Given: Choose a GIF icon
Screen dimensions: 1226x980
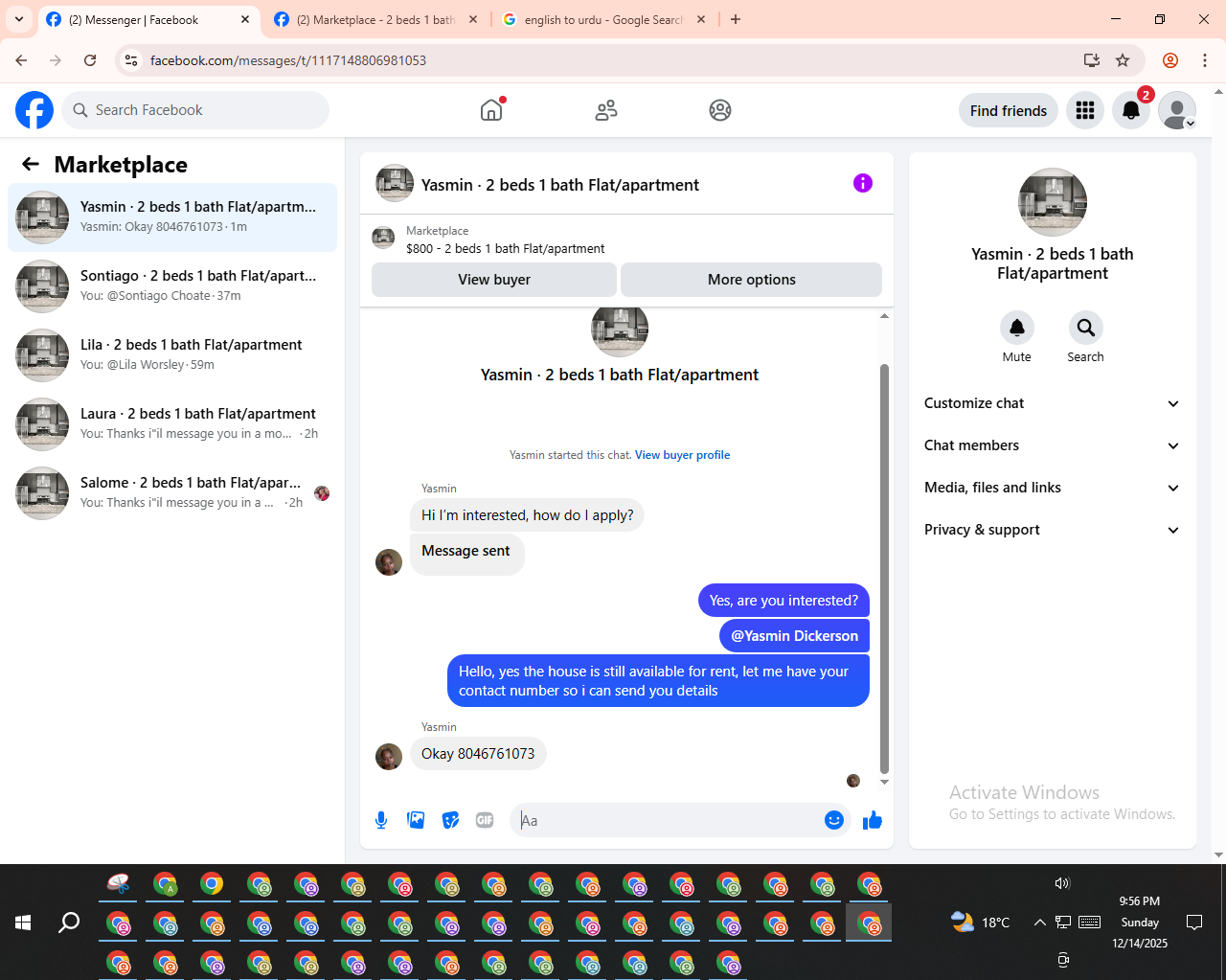Looking at the screenshot, I should (x=485, y=820).
